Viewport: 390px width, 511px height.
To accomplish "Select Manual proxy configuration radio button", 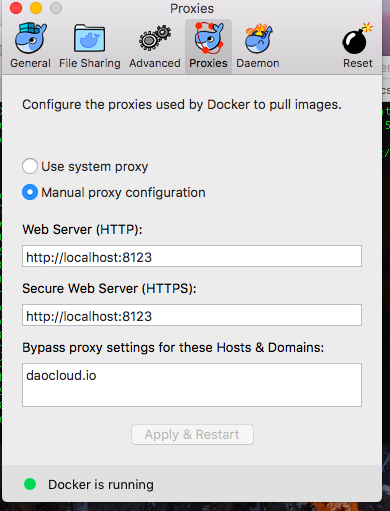I will (30, 192).
